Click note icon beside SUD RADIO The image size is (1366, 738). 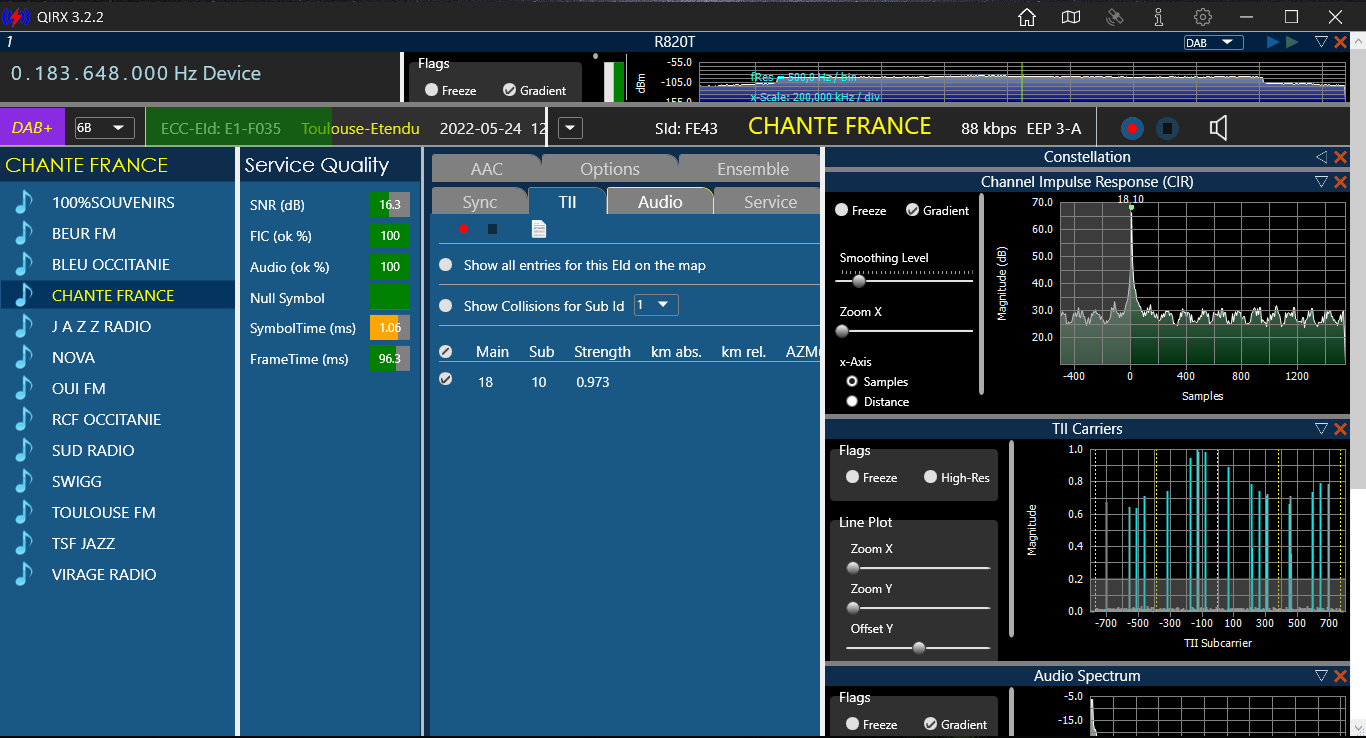pos(24,450)
